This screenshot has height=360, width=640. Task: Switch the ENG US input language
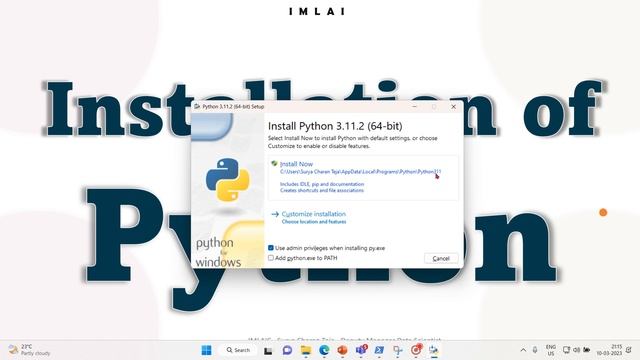coord(551,350)
